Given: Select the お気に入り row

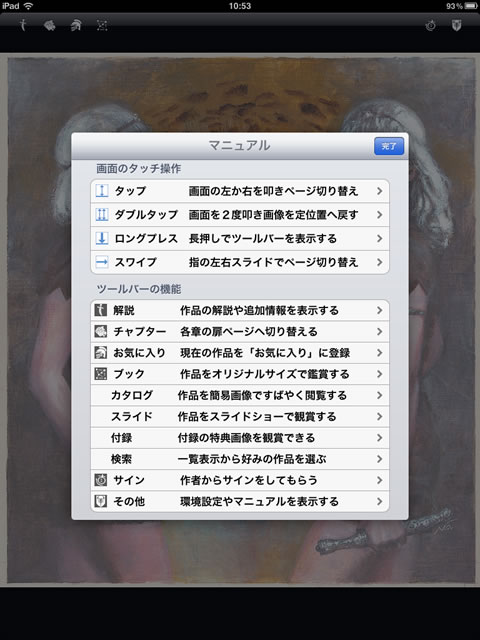Looking at the screenshot, I should coord(240,353).
